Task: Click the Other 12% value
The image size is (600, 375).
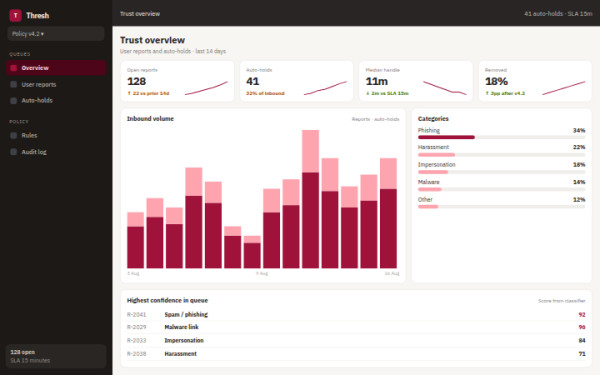Action: click(579, 200)
